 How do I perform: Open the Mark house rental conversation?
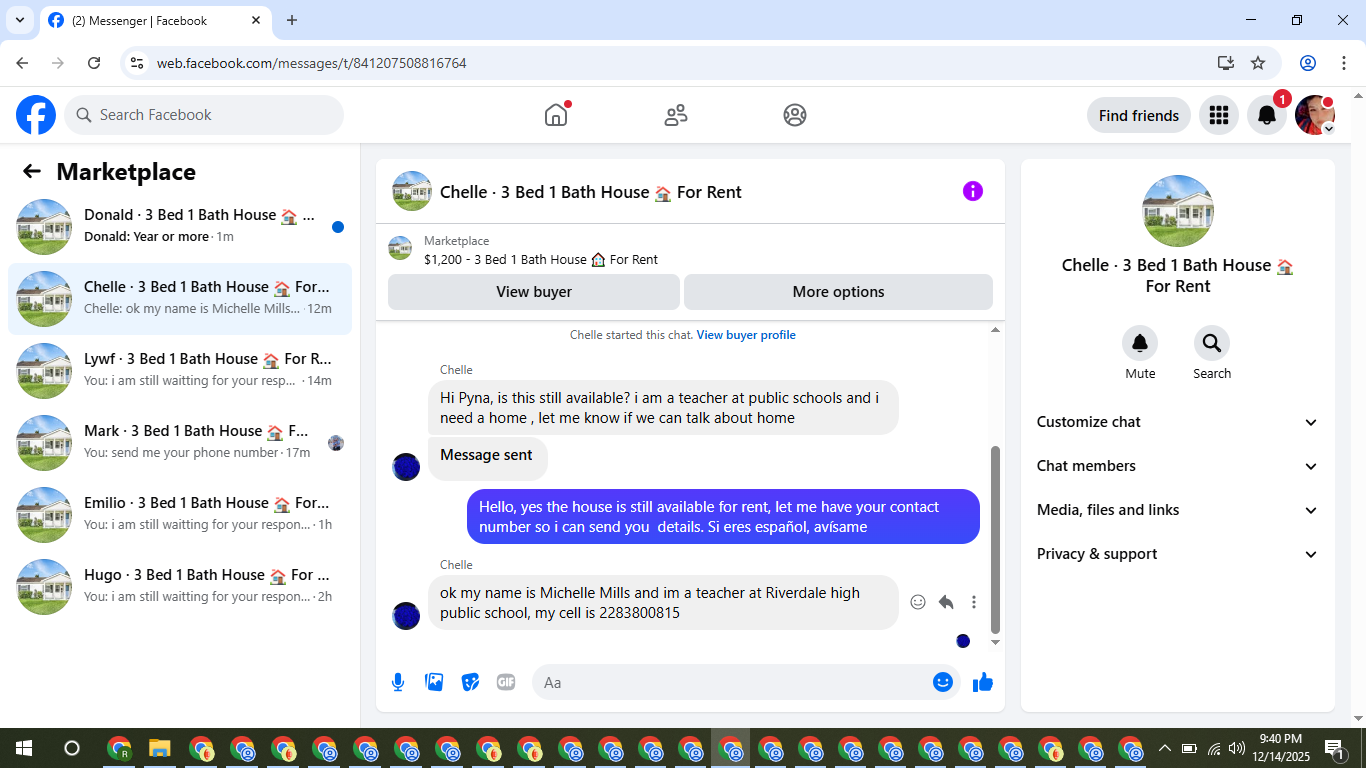point(180,443)
